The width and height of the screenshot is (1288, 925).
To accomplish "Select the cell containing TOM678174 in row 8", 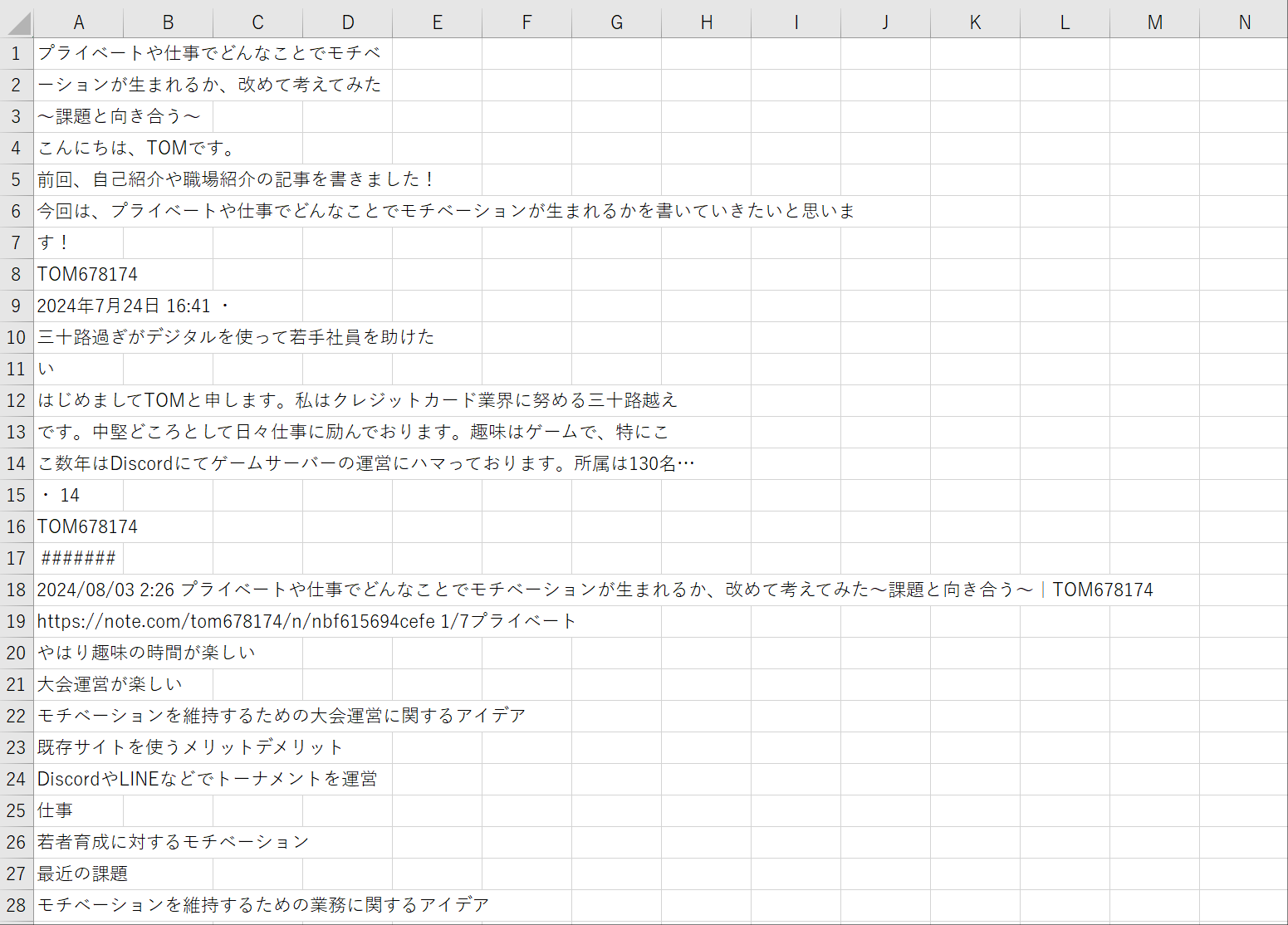I will pos(79,273).
